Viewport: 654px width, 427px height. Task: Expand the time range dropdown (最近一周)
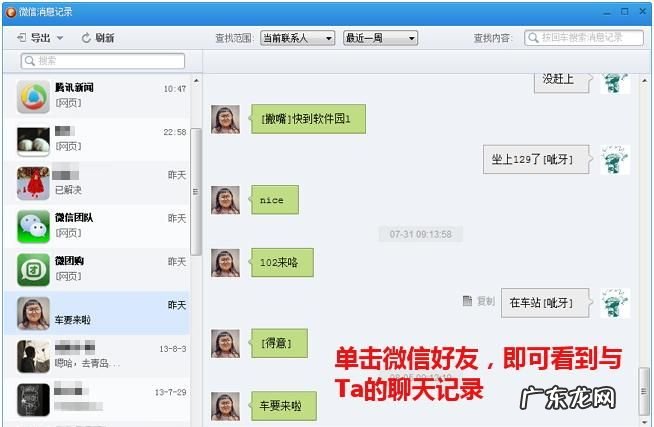[379, 38]
